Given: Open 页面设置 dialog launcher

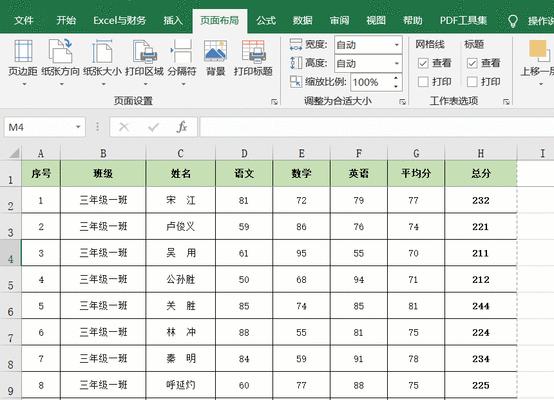Looking at the screenshot, I should click(274, 102).
